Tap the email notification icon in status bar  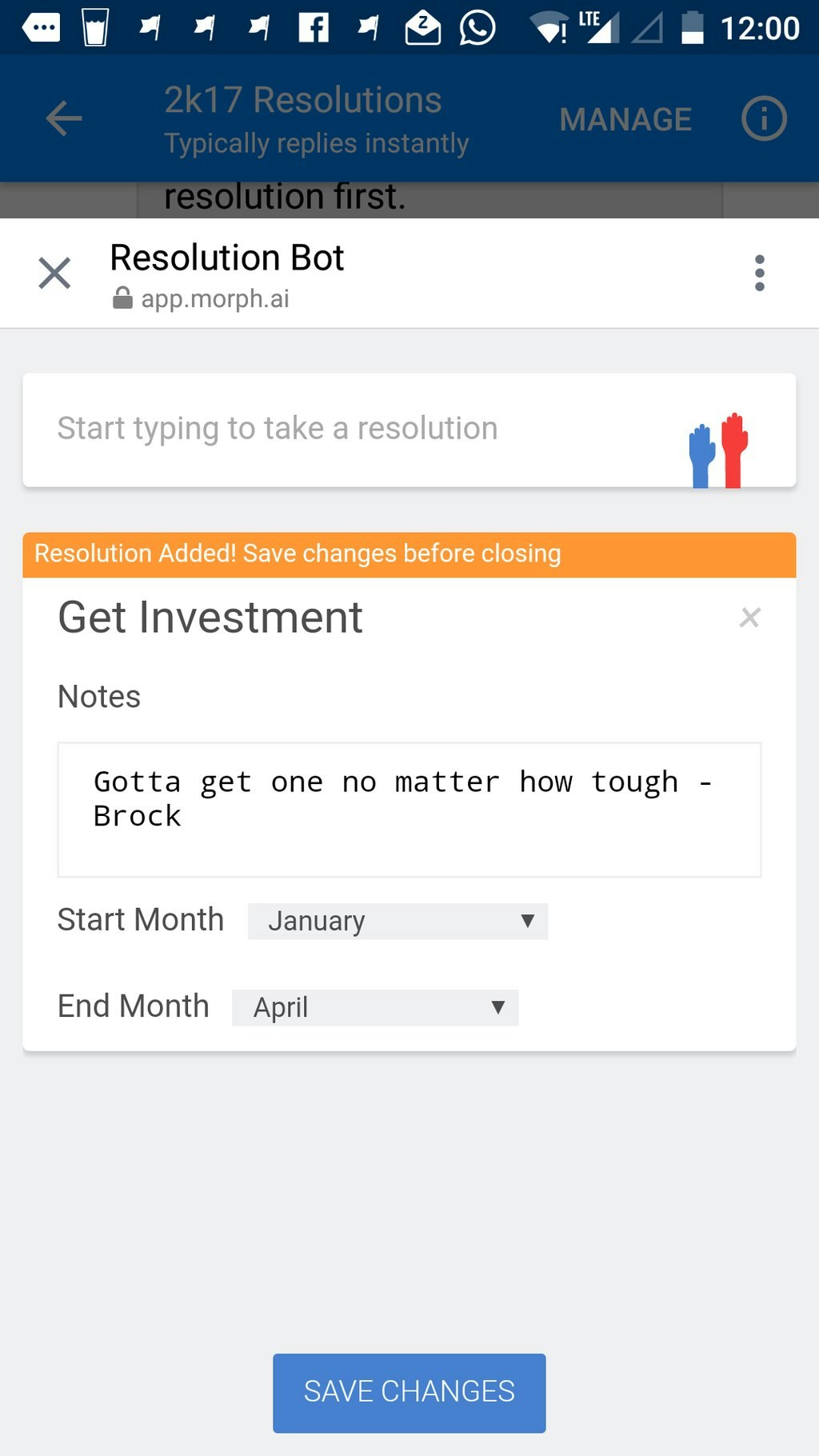pos(422,28)
